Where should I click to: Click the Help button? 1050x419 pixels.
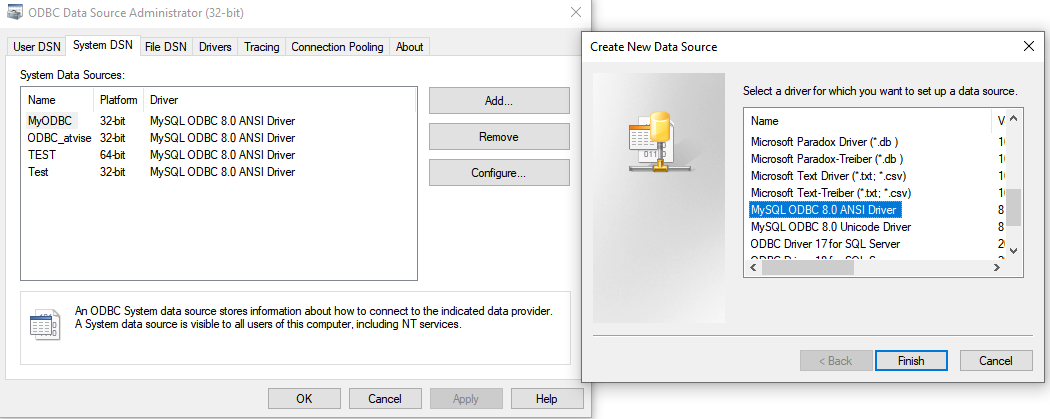[x=546, y=399]
